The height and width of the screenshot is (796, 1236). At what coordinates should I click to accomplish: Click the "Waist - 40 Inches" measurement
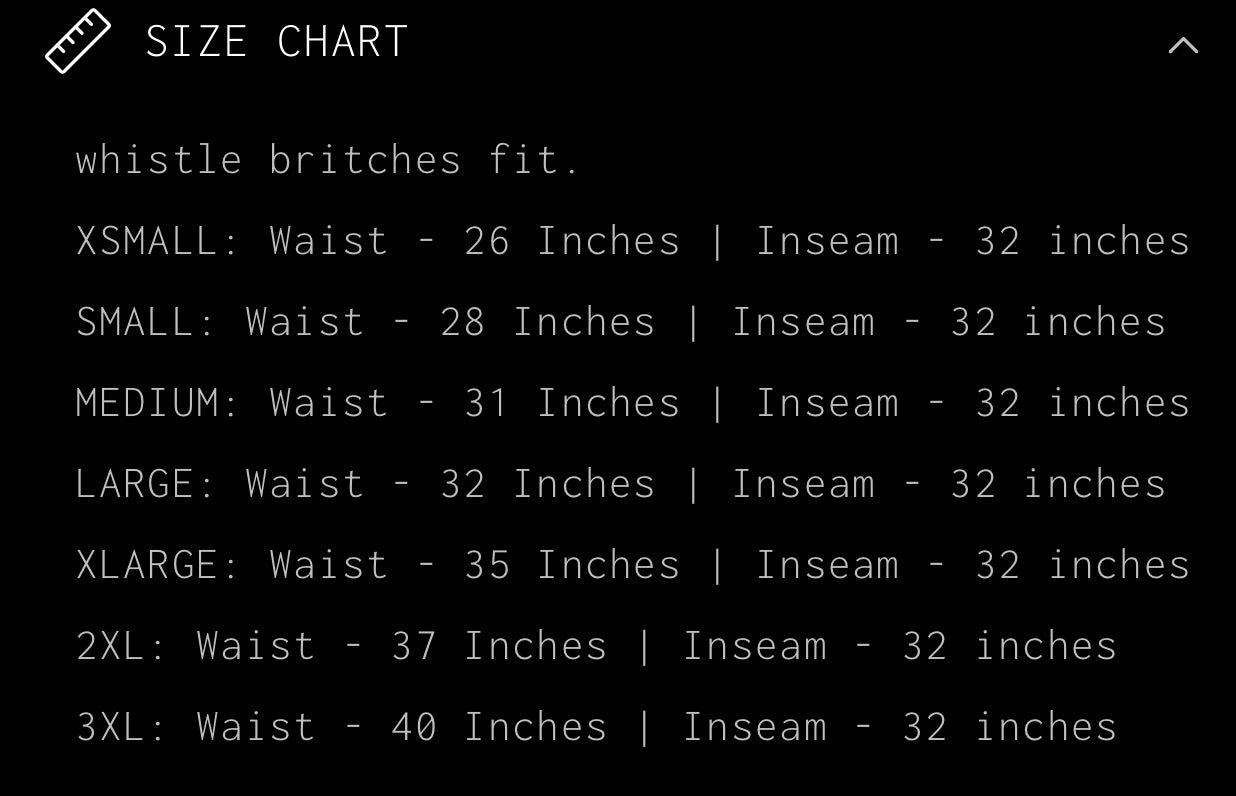(402, 727)
